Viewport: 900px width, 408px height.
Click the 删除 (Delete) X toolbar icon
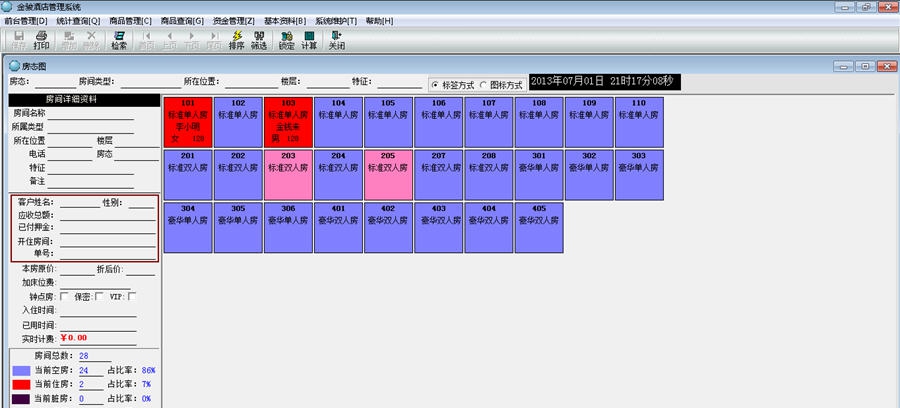pos(91,40)
